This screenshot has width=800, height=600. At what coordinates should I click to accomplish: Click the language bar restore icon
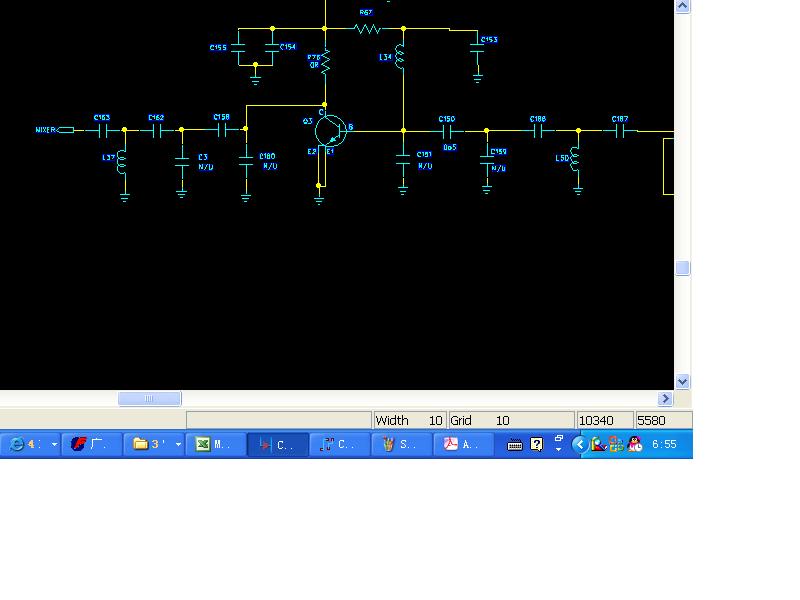pos(559,438)
